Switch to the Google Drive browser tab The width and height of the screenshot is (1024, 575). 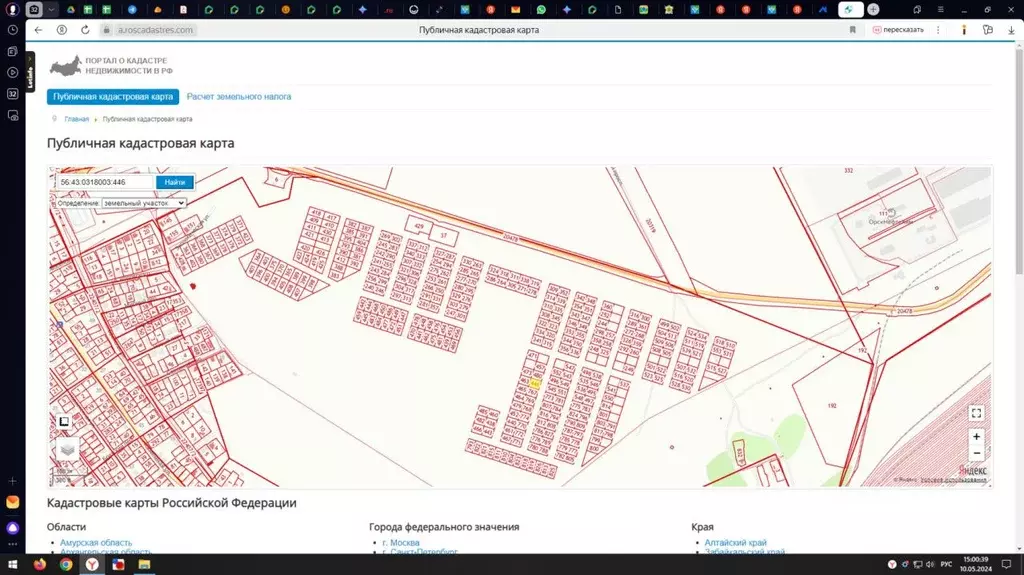click(71, 10)
